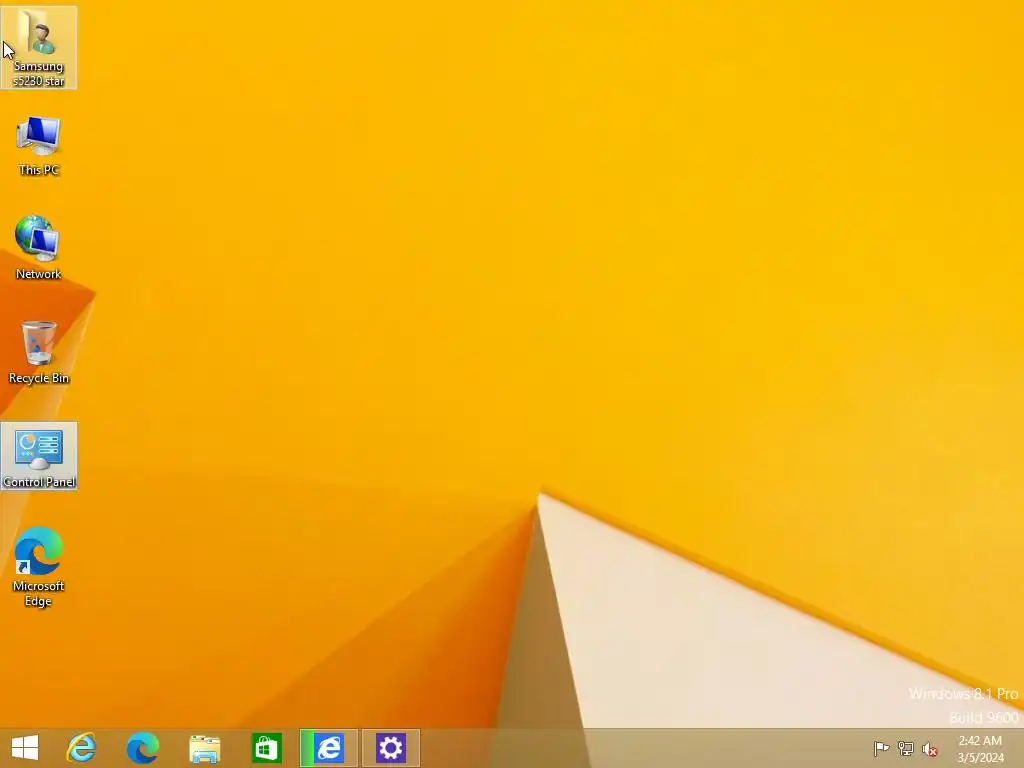Open the network status tray icon
Viewport: 1024px width, 768px height.
[905, 748]
